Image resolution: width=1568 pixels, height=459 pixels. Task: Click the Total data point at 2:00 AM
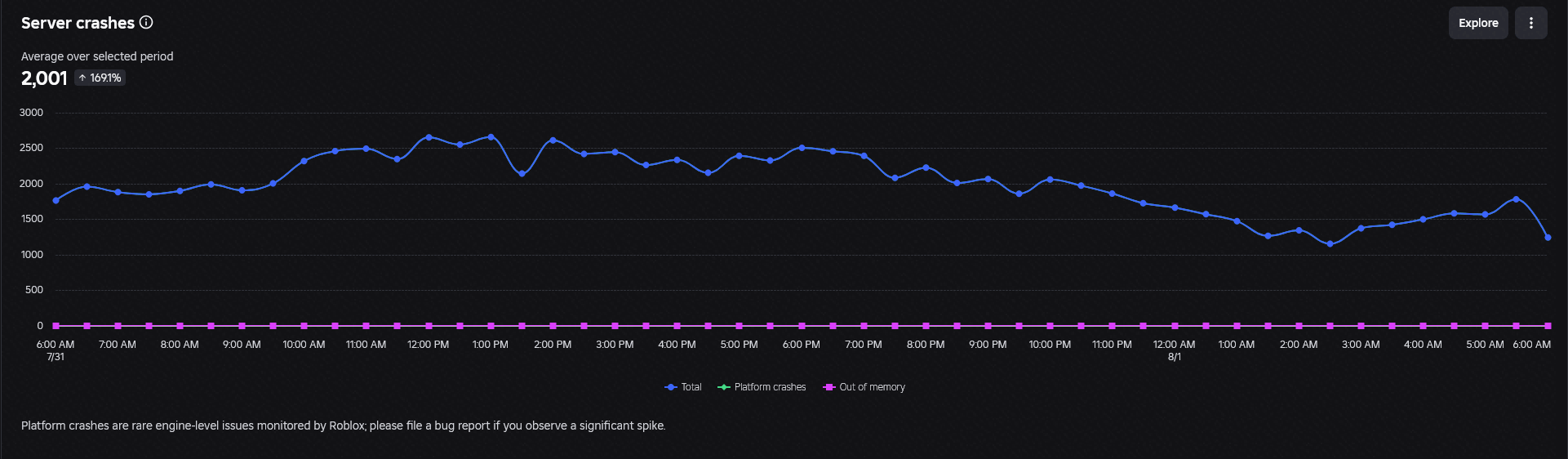click(1299, 230)
